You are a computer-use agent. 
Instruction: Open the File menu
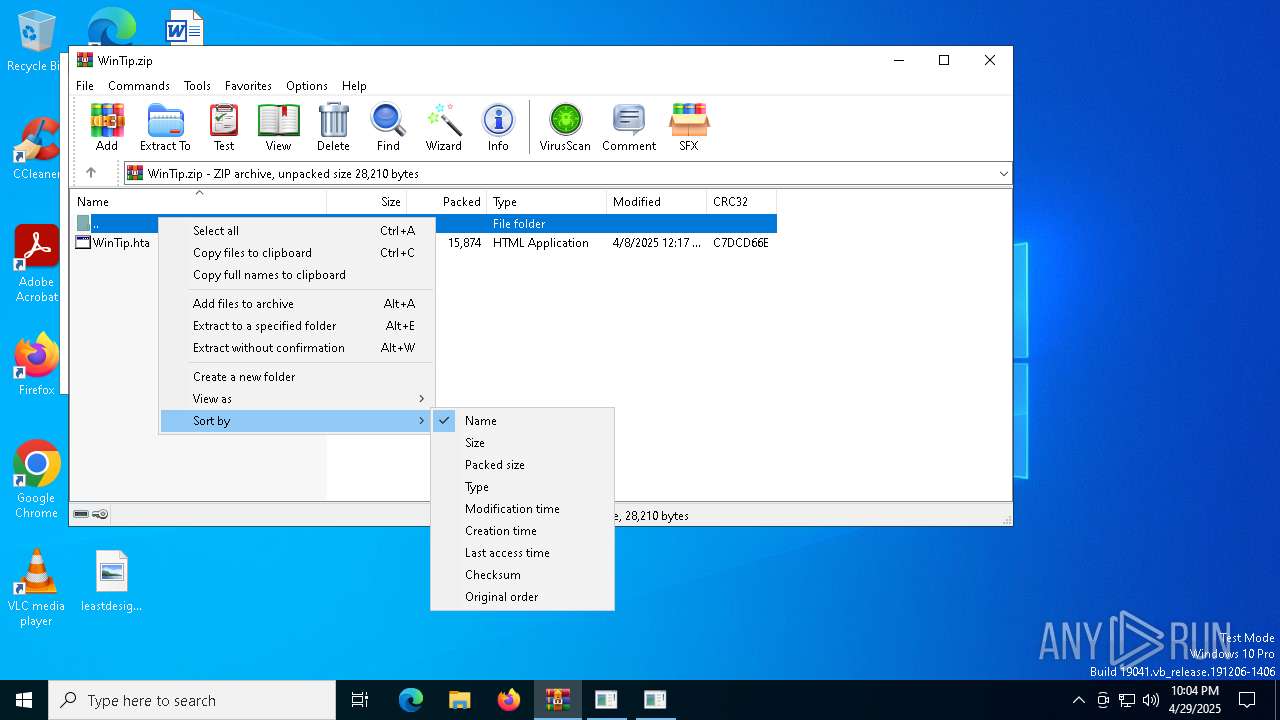[x=85, y=86]
